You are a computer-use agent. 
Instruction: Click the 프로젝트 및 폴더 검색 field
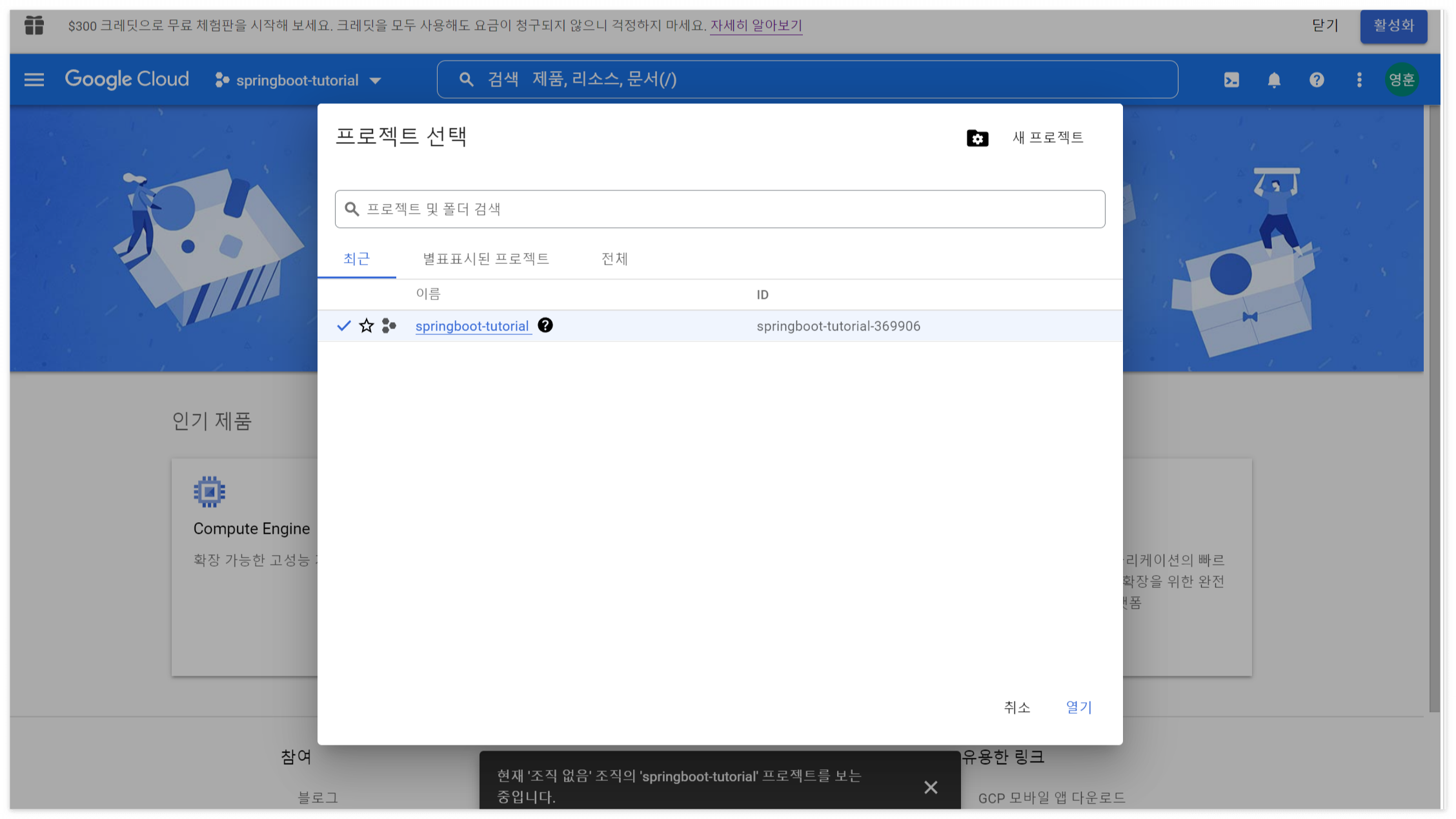point(720,209)
